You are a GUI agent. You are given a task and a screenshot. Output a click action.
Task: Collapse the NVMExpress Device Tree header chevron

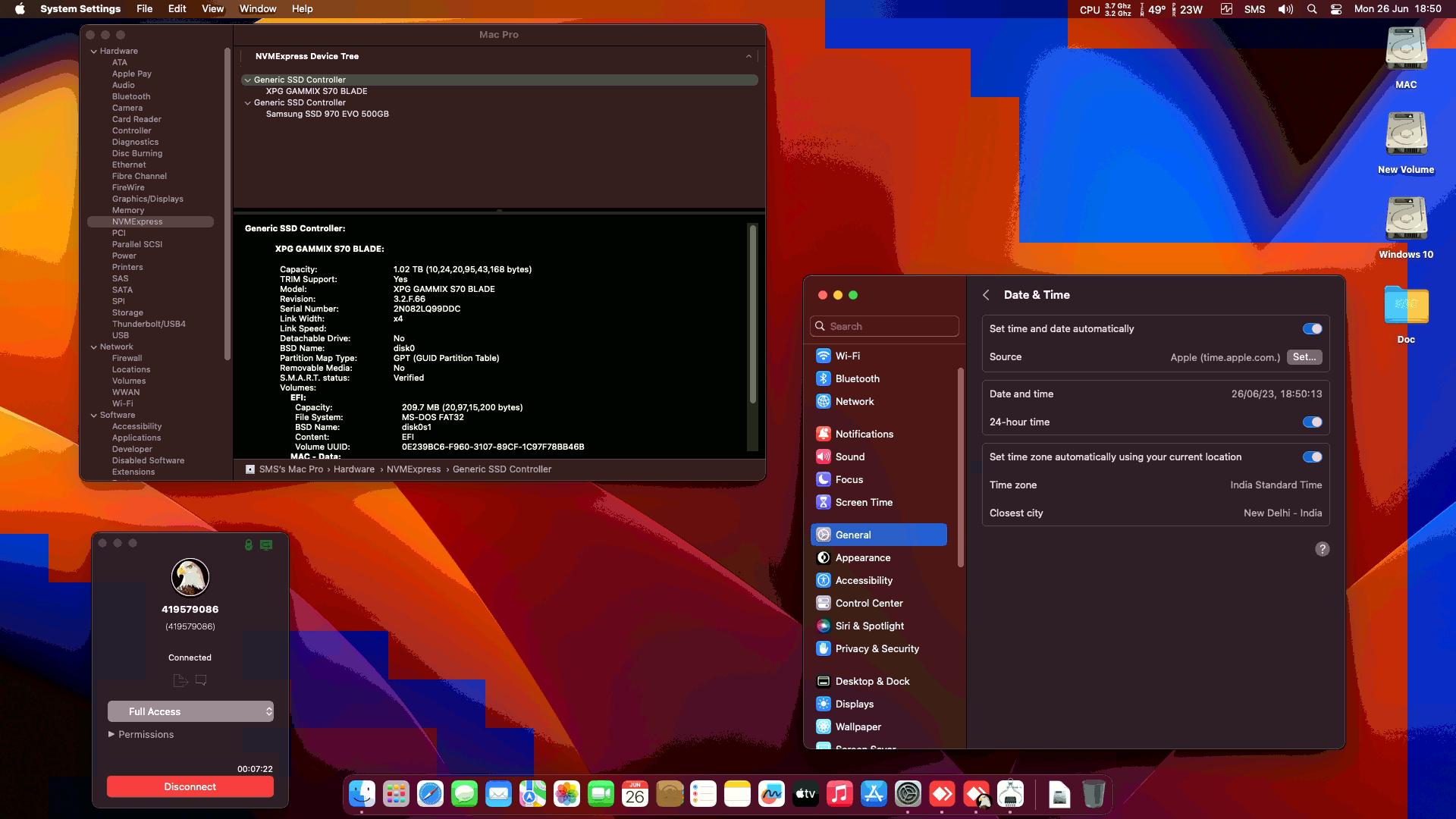click(748, 56)
